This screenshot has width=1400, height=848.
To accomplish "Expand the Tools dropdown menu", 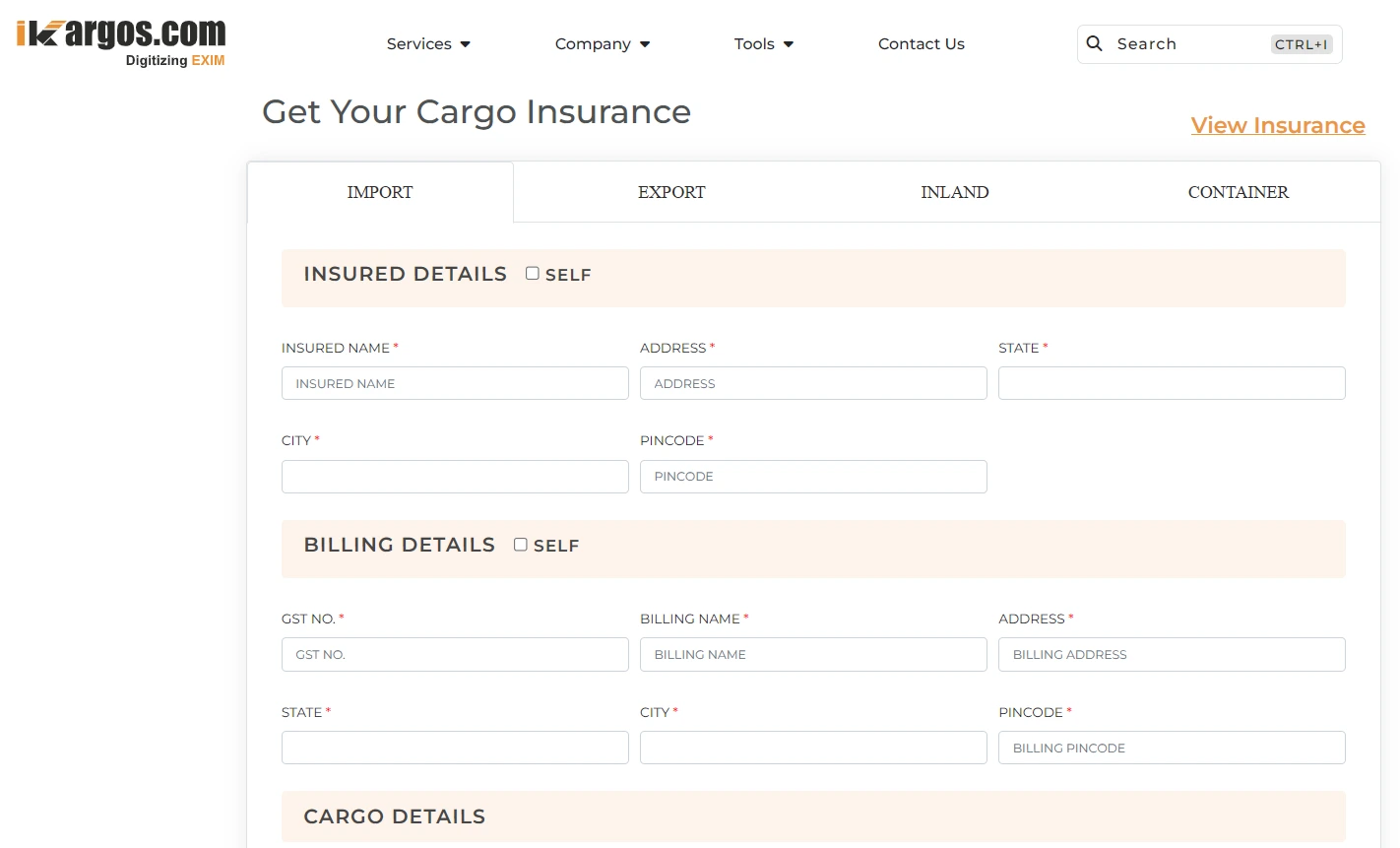I will coord(764,44).
